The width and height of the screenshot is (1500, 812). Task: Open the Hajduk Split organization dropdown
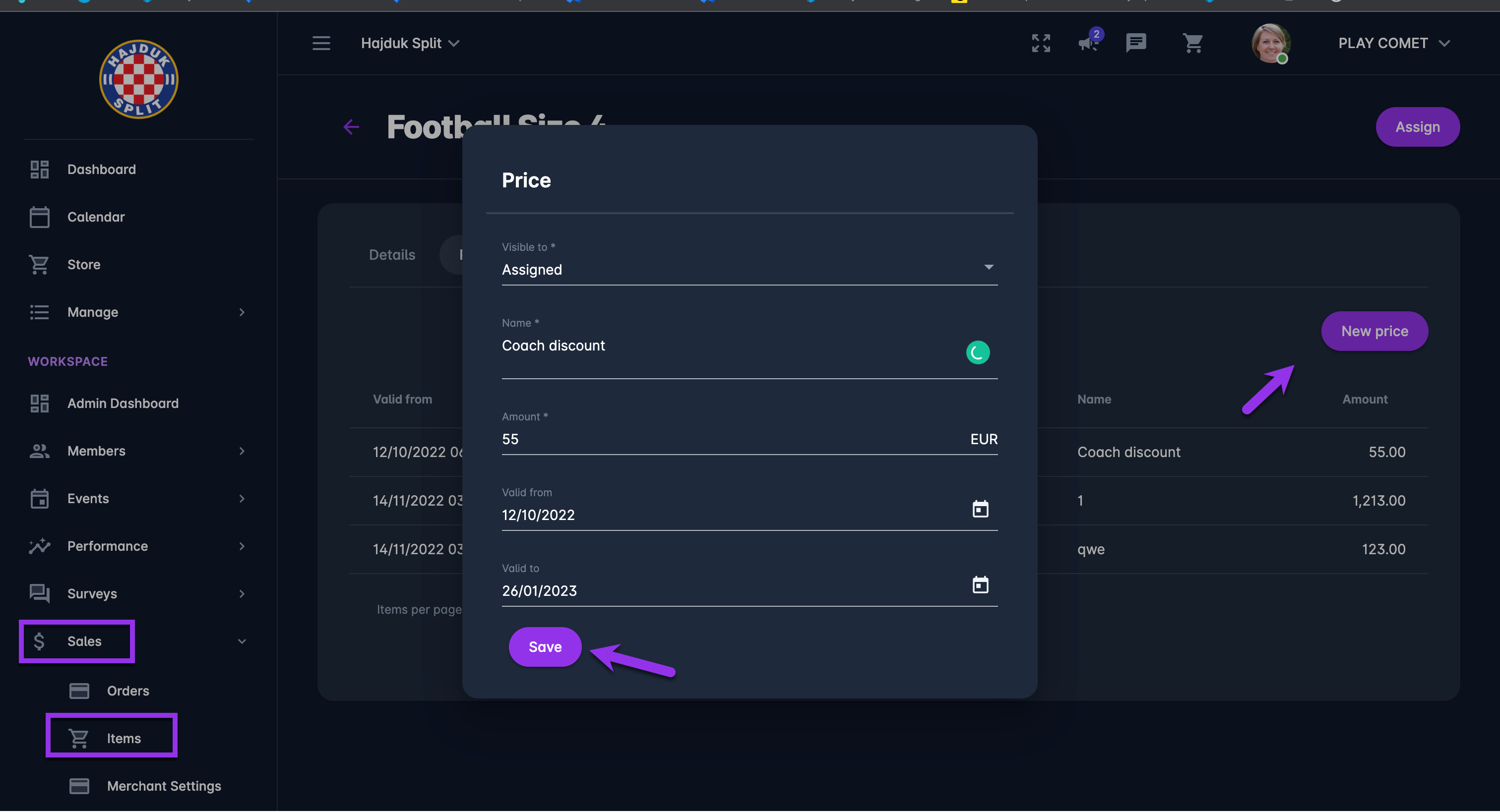(410, 43)
